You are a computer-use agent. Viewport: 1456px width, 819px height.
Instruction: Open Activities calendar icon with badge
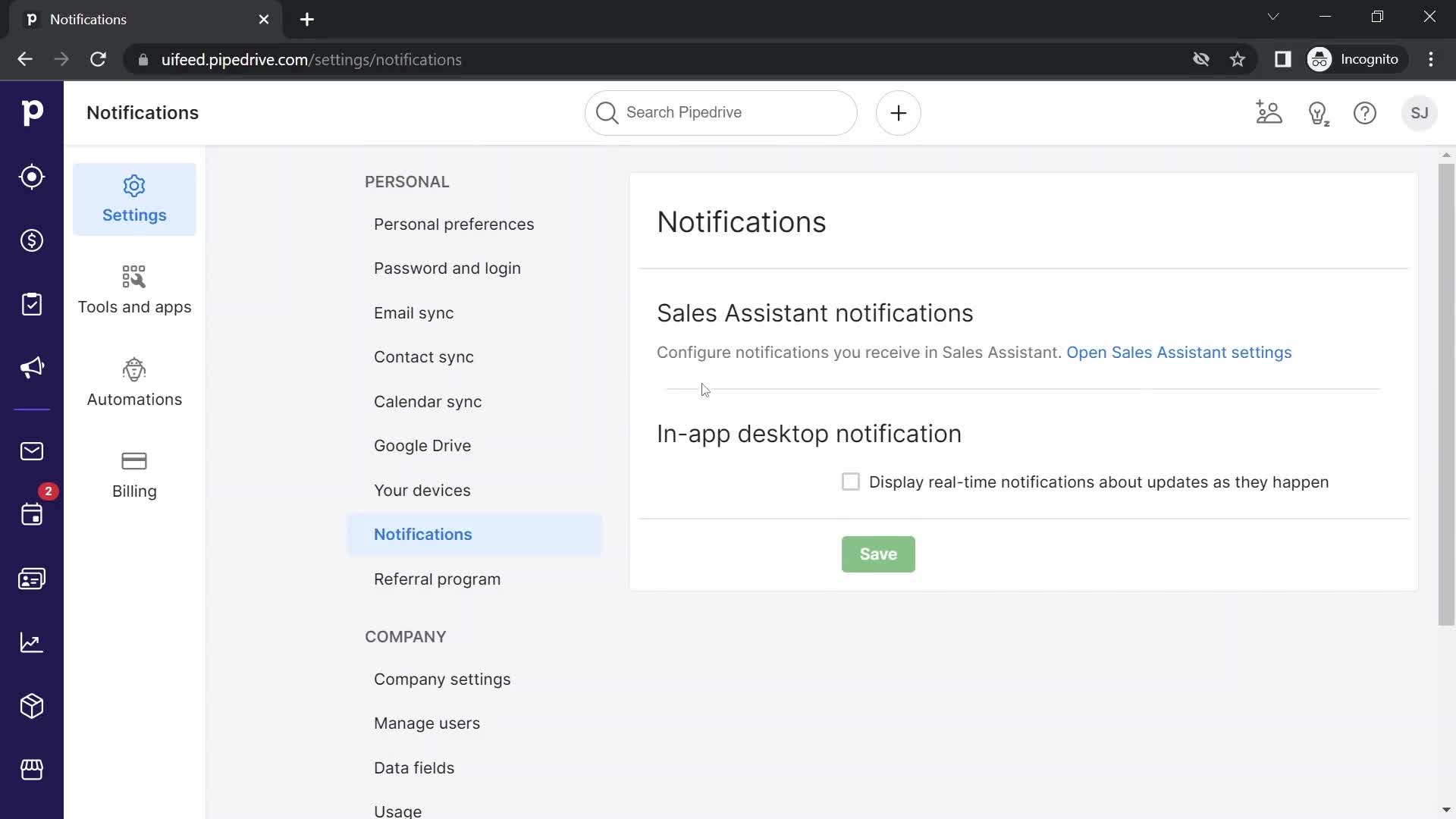pyautogui.click(x=32, y=515)
